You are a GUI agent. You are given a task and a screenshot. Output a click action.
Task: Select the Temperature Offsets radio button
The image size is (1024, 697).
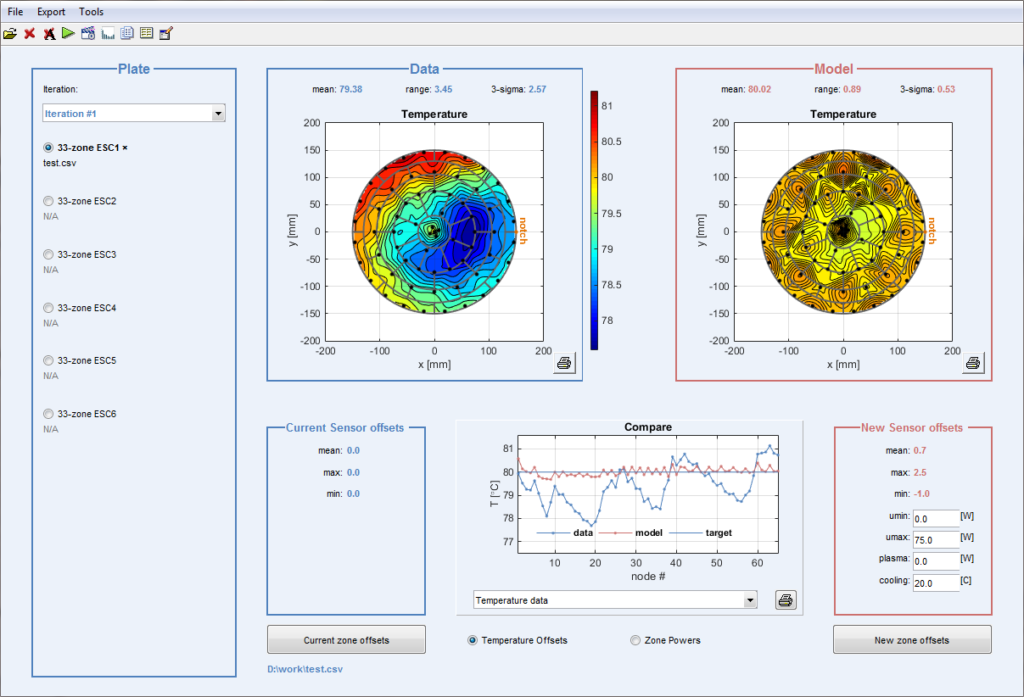click(472, 640)
